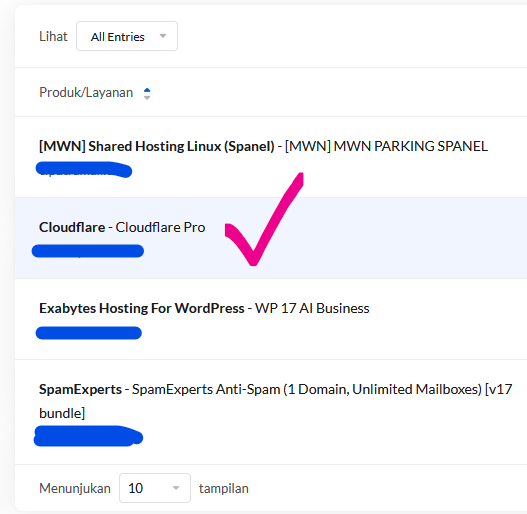Click the Lihat label
This screenshot has width=527, height=514.
53,36
